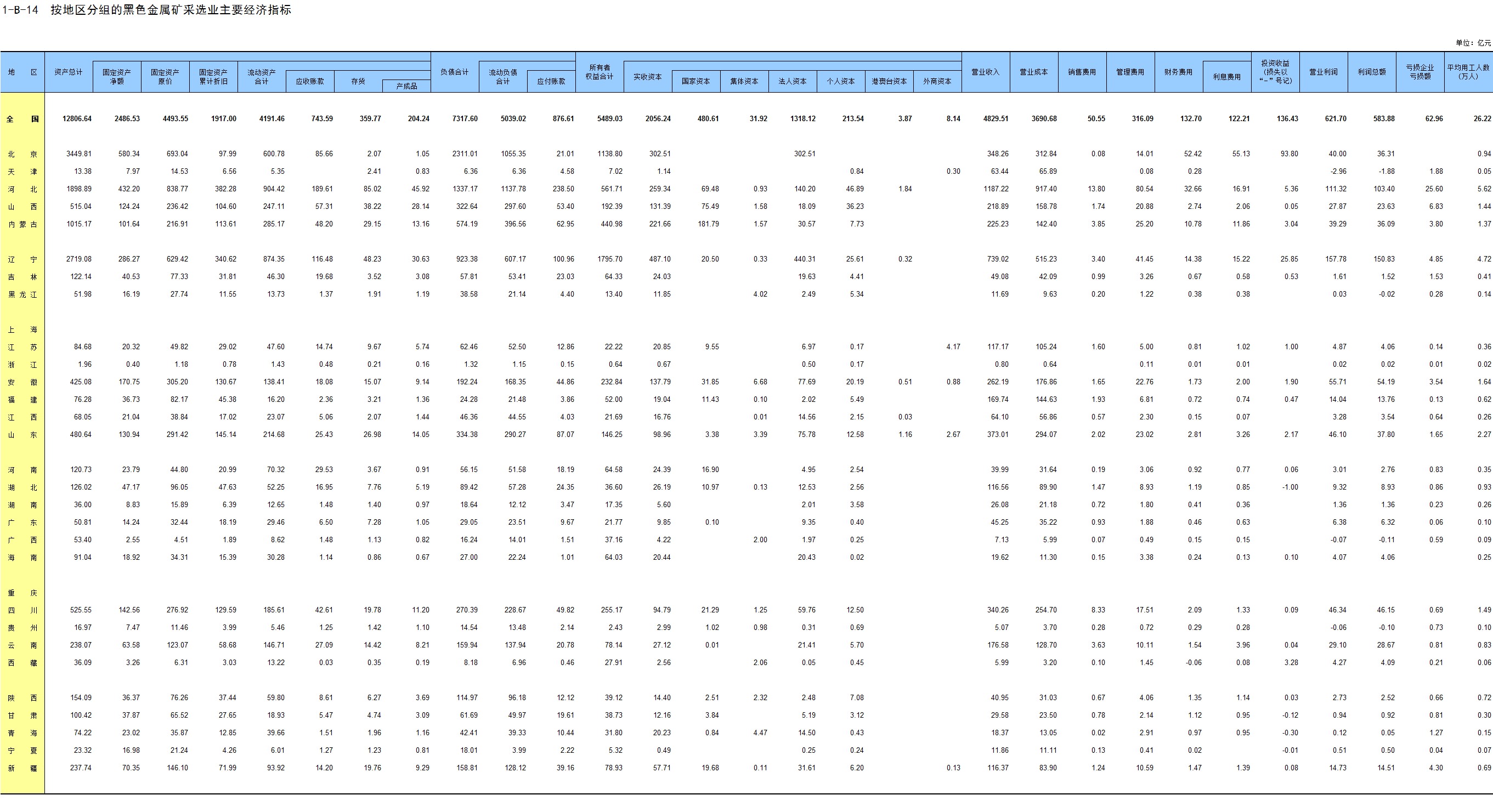
Task: Click the 国家资本 column header
Action: [695, 82]
